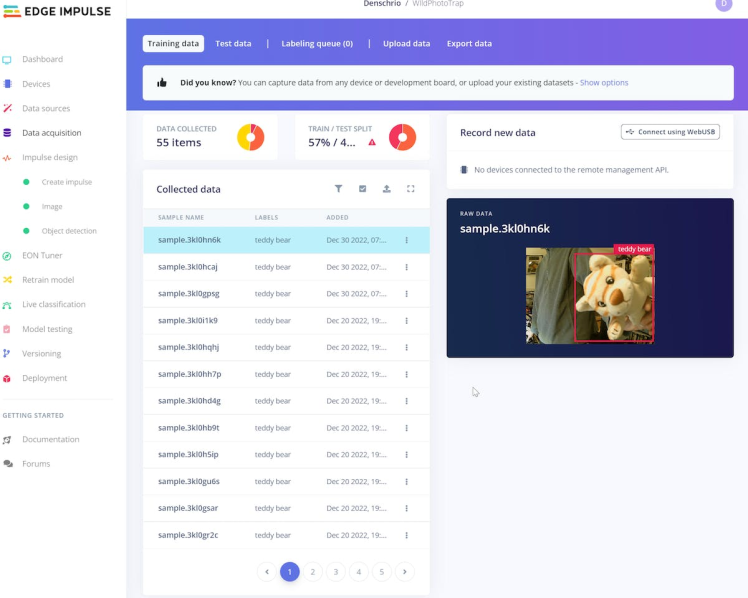Select the sample.3kl0h5ip row

tap(286, 454)
